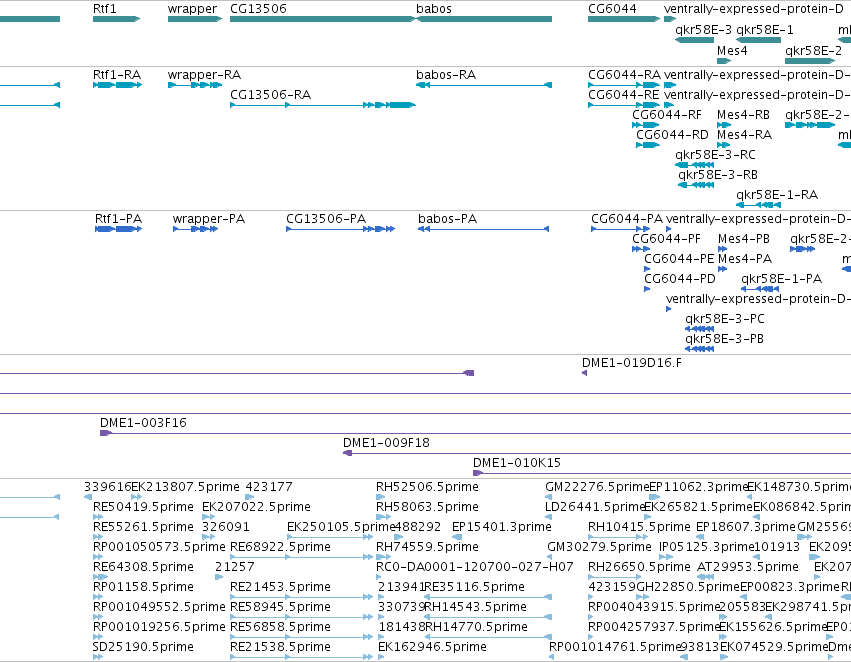Select the qkr58E-3-RB transcript
This screenshot has width=851, height=662.
click(x=696, y=185)
